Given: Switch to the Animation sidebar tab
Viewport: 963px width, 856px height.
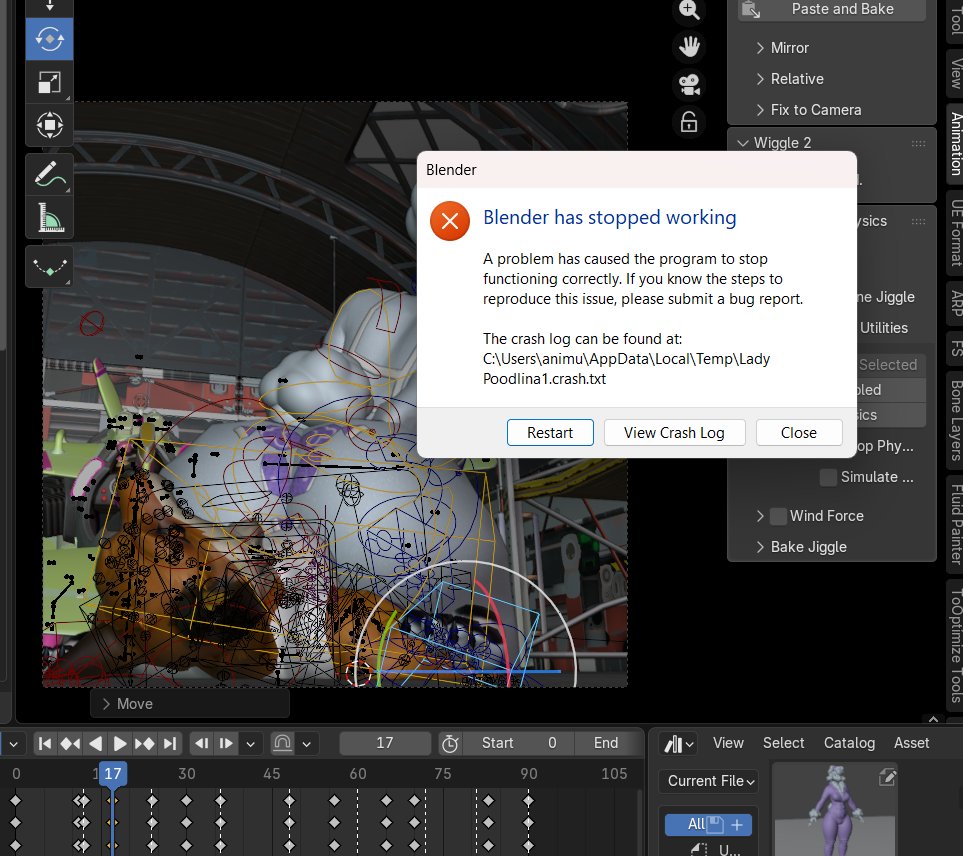Looking at the screenshot, I should click(x=955, y=144).
